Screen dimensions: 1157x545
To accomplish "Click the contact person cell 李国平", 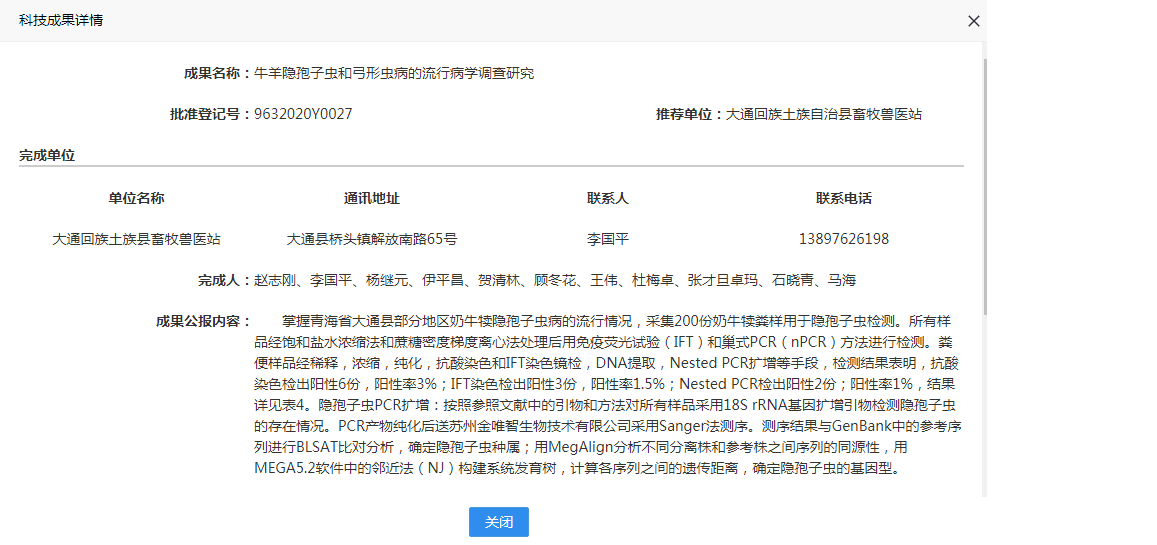I will click(608, 239).
